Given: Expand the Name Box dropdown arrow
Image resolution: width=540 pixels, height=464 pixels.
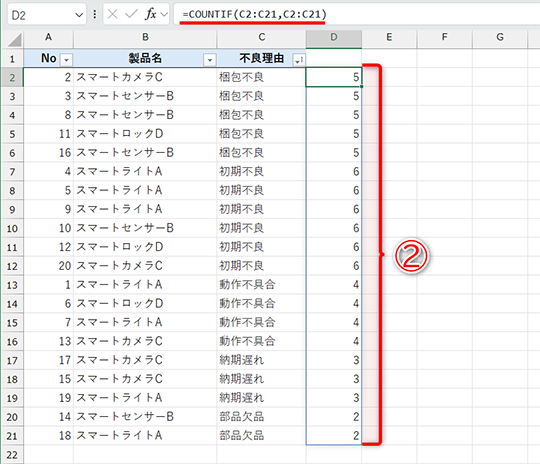Looking at the screenshot, I should click(79, 15).
